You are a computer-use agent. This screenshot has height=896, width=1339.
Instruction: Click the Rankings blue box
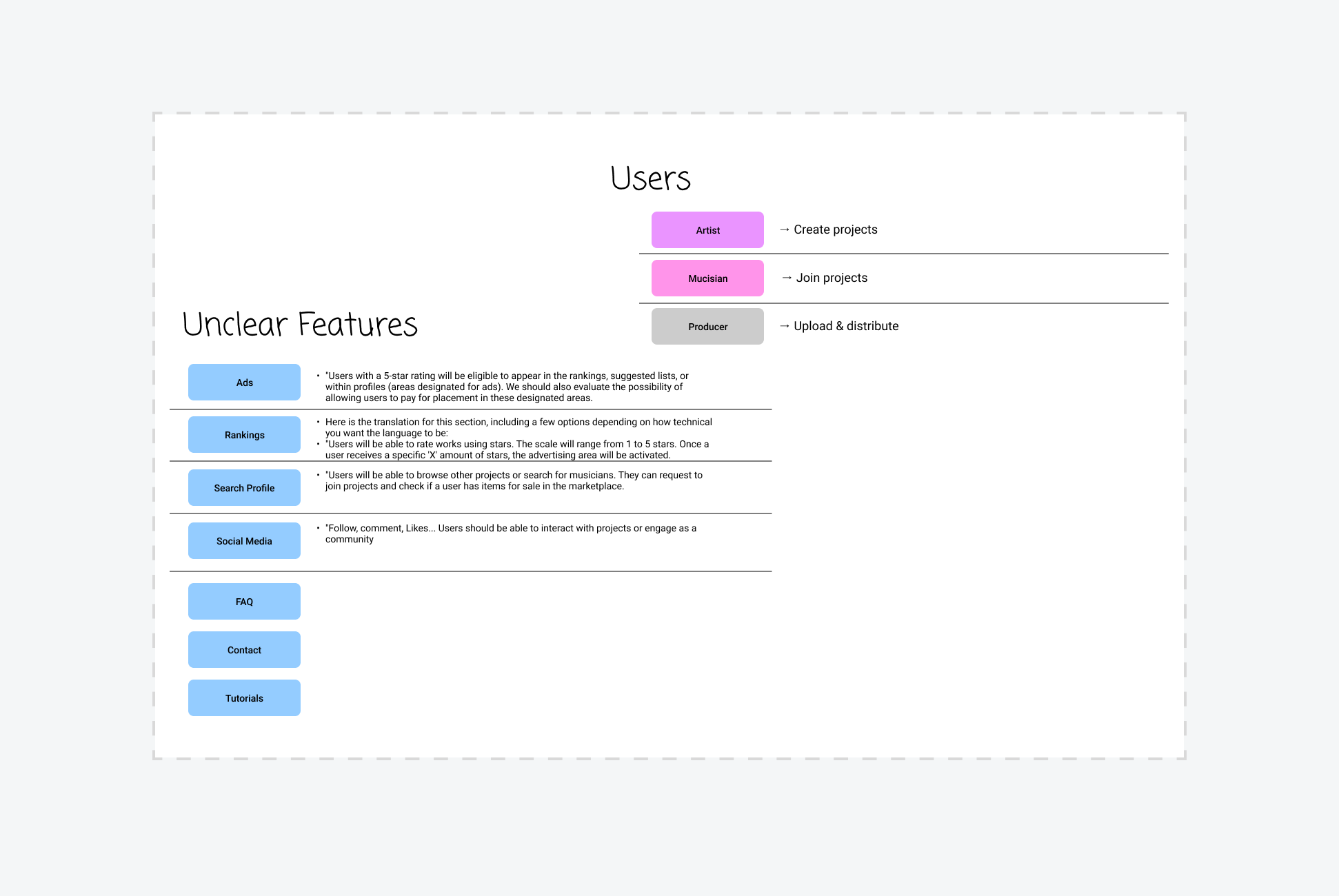pos(244,434)
